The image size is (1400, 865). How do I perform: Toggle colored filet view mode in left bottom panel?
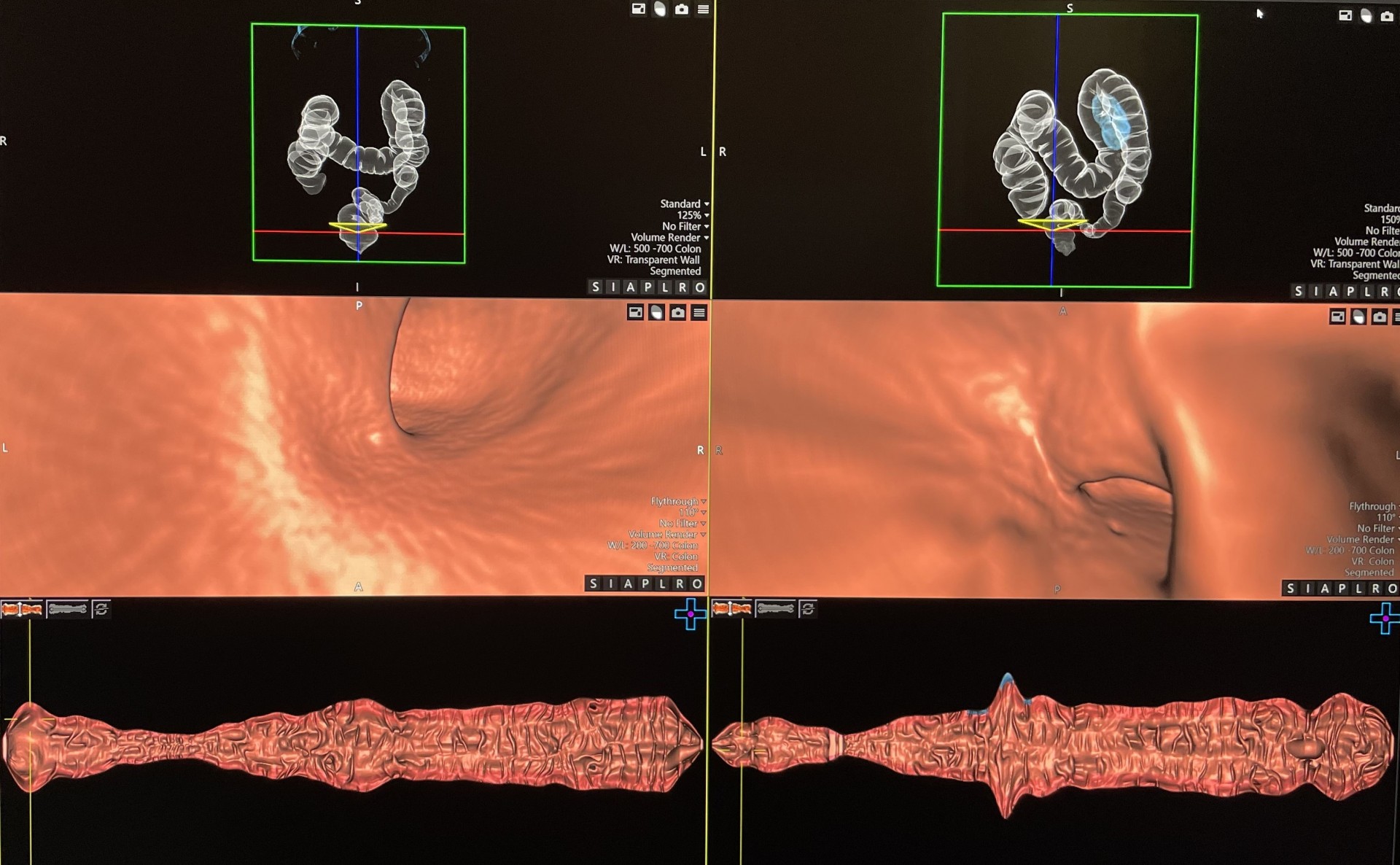pos(22,609)
